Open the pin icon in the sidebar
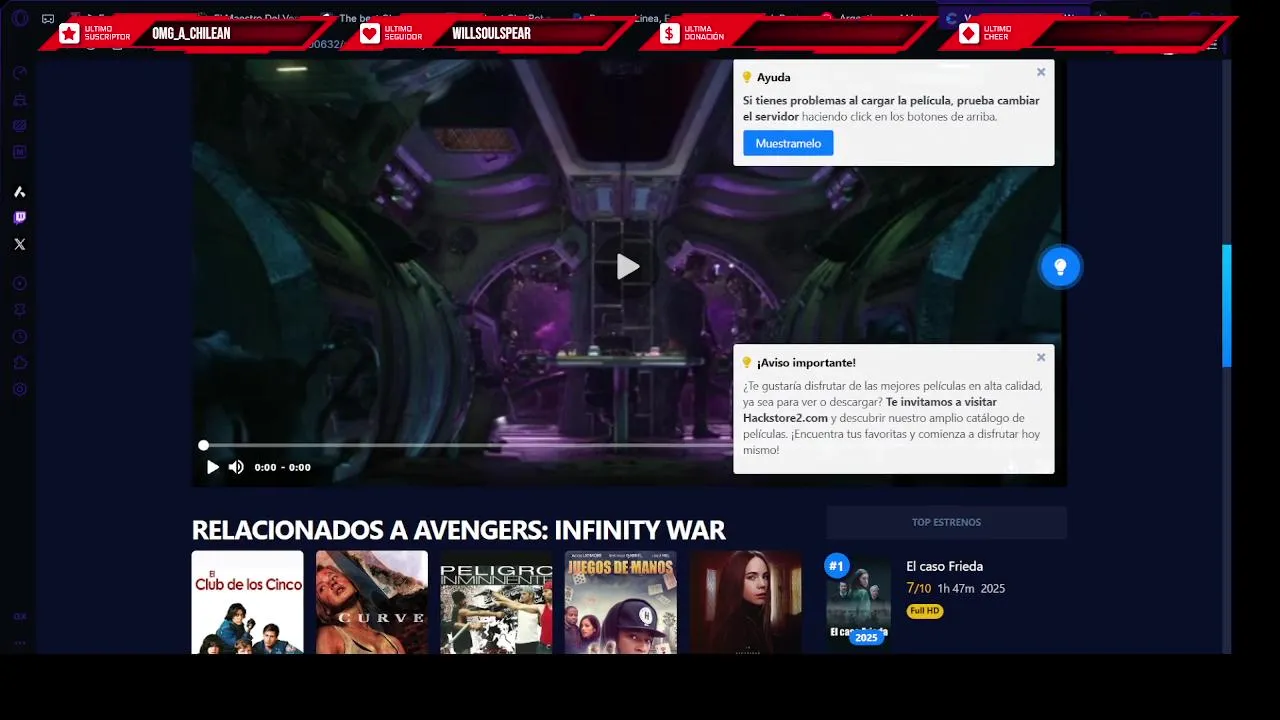 pos(19,310)
